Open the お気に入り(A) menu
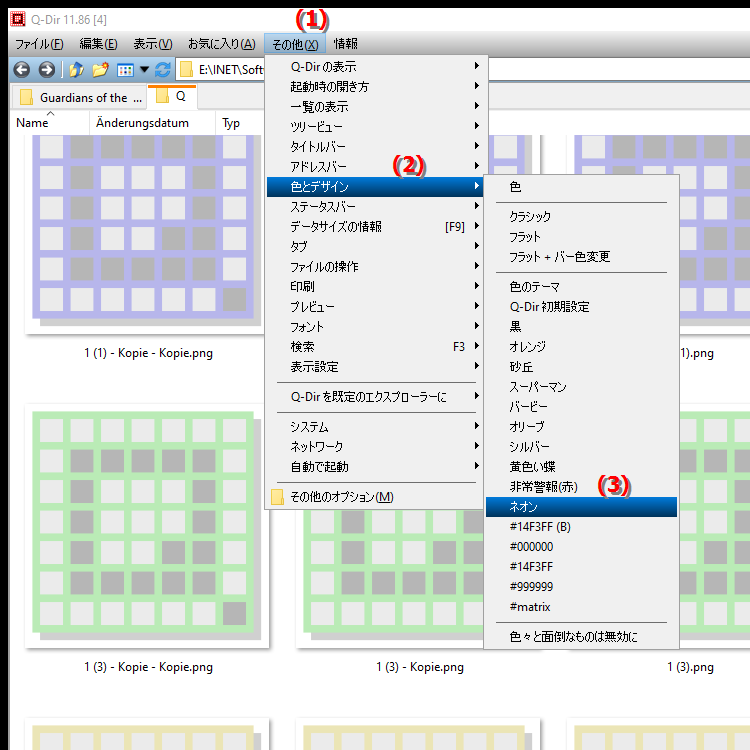This screenshot has width=750, height=750. (x=222, y=44)
